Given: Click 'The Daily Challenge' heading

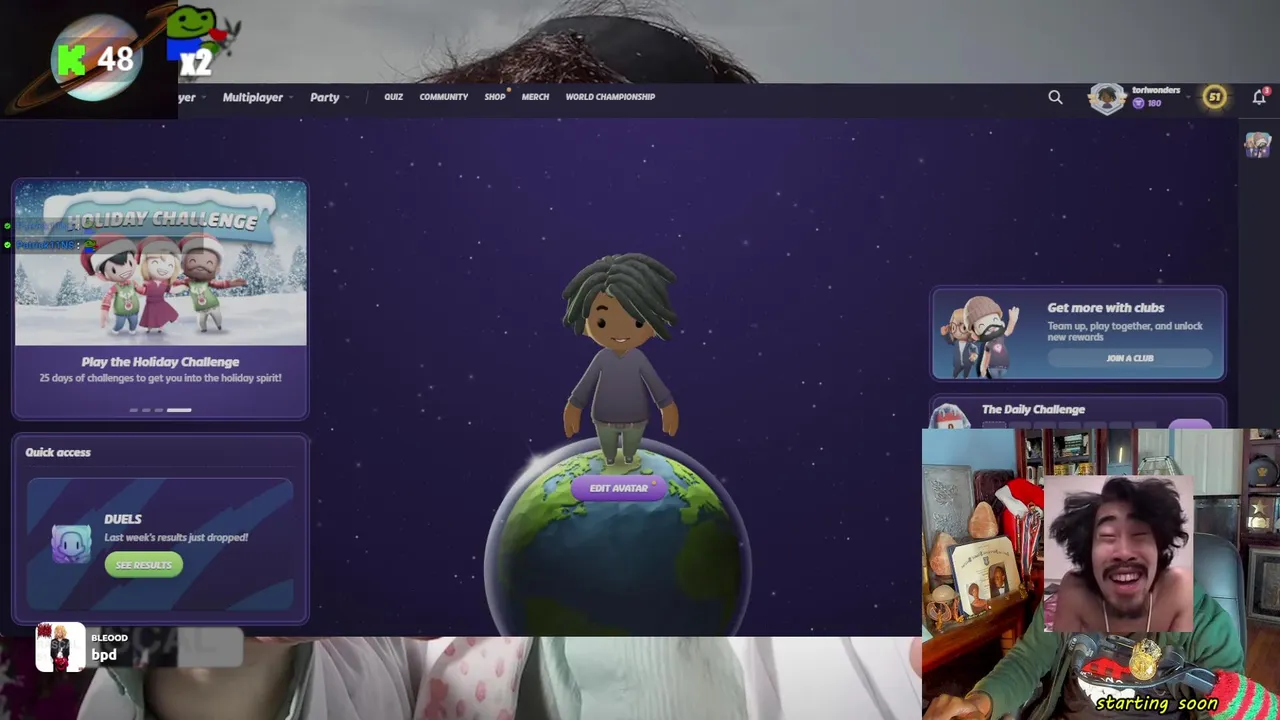Looking at the screenshot, I should pyautogui.click(x=1033, y=409).
